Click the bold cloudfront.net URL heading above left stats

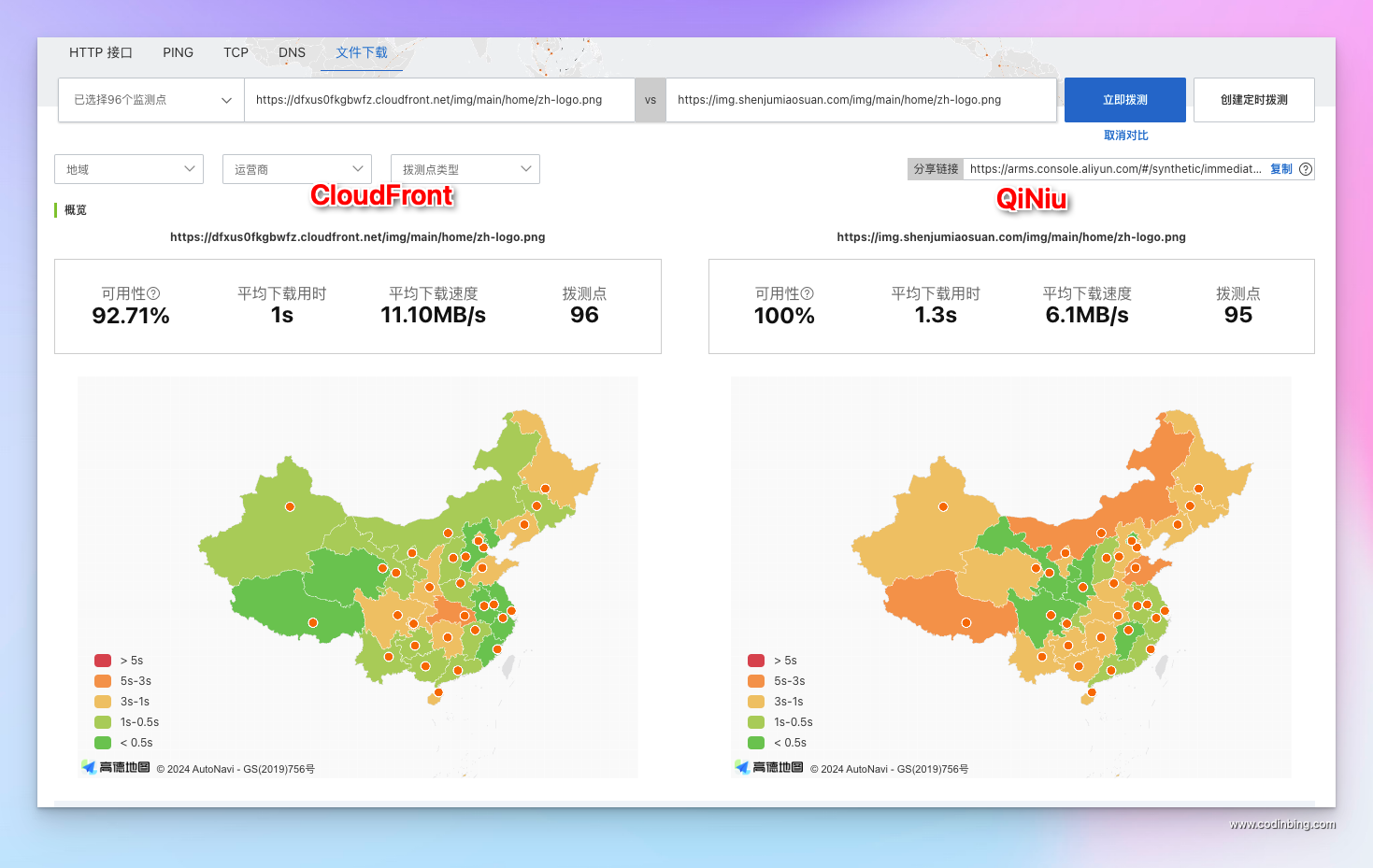pyautogui.click(x=357, y=237)
